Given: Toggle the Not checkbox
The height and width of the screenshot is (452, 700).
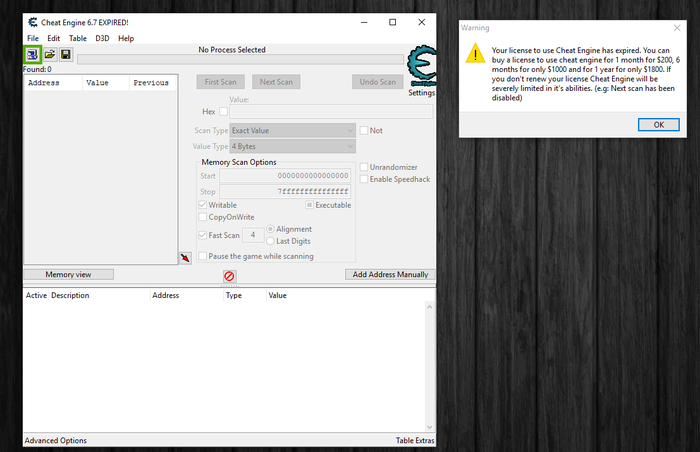Looking at the screenshot, I should (364, 130).
